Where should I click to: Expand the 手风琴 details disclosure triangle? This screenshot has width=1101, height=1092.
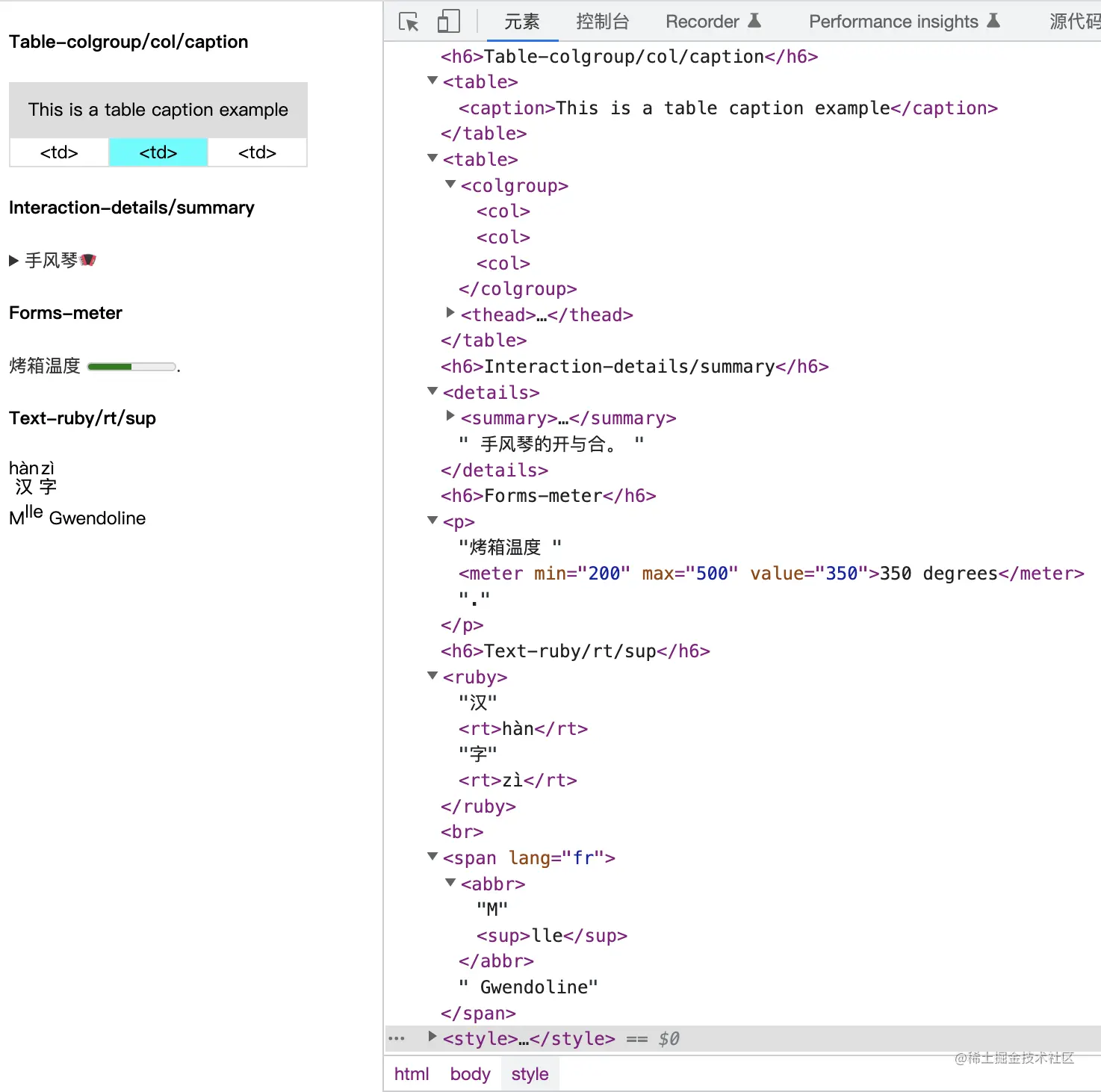(13, 261)
